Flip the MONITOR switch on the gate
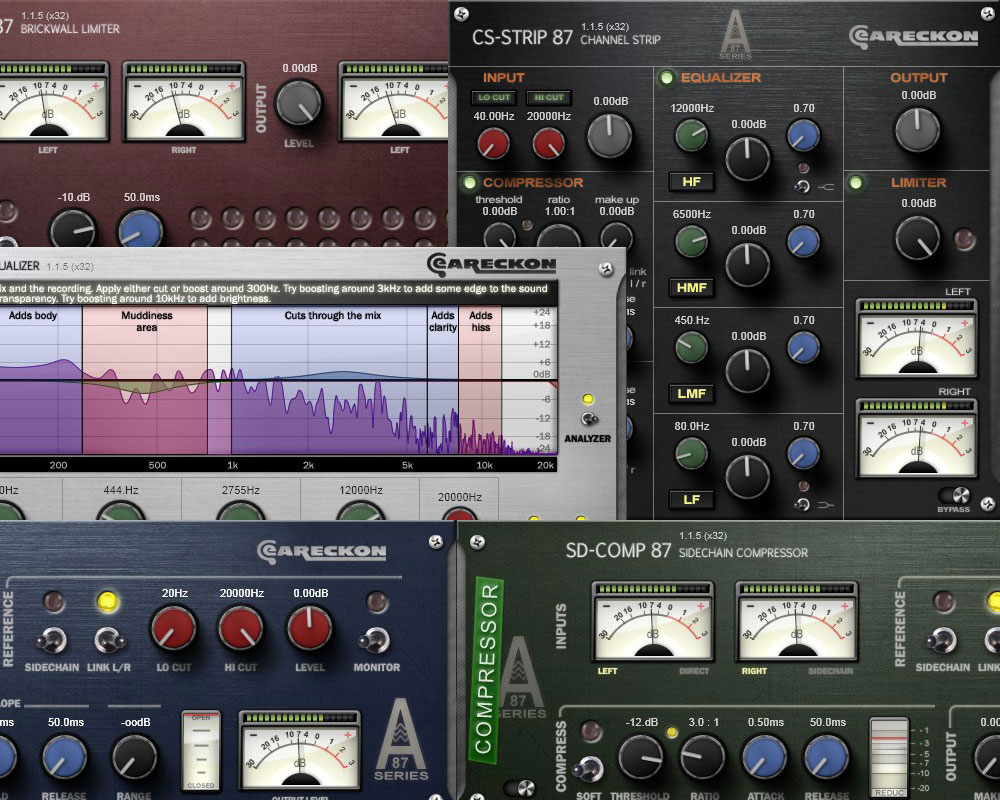Image resolution: width=1000 pixels, height=800 pixels. [x=377, y=640]
